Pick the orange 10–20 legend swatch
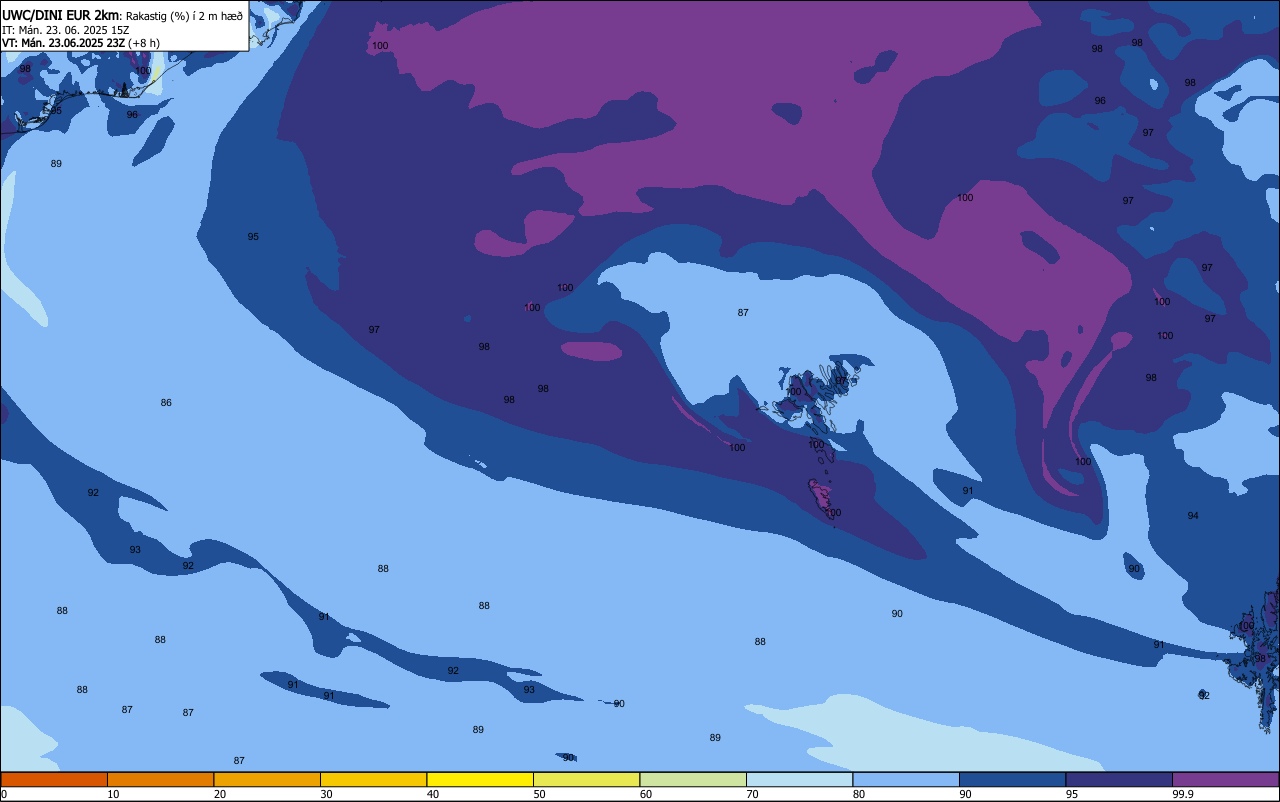Viewport: 1280px width, 802px height. 160,779
